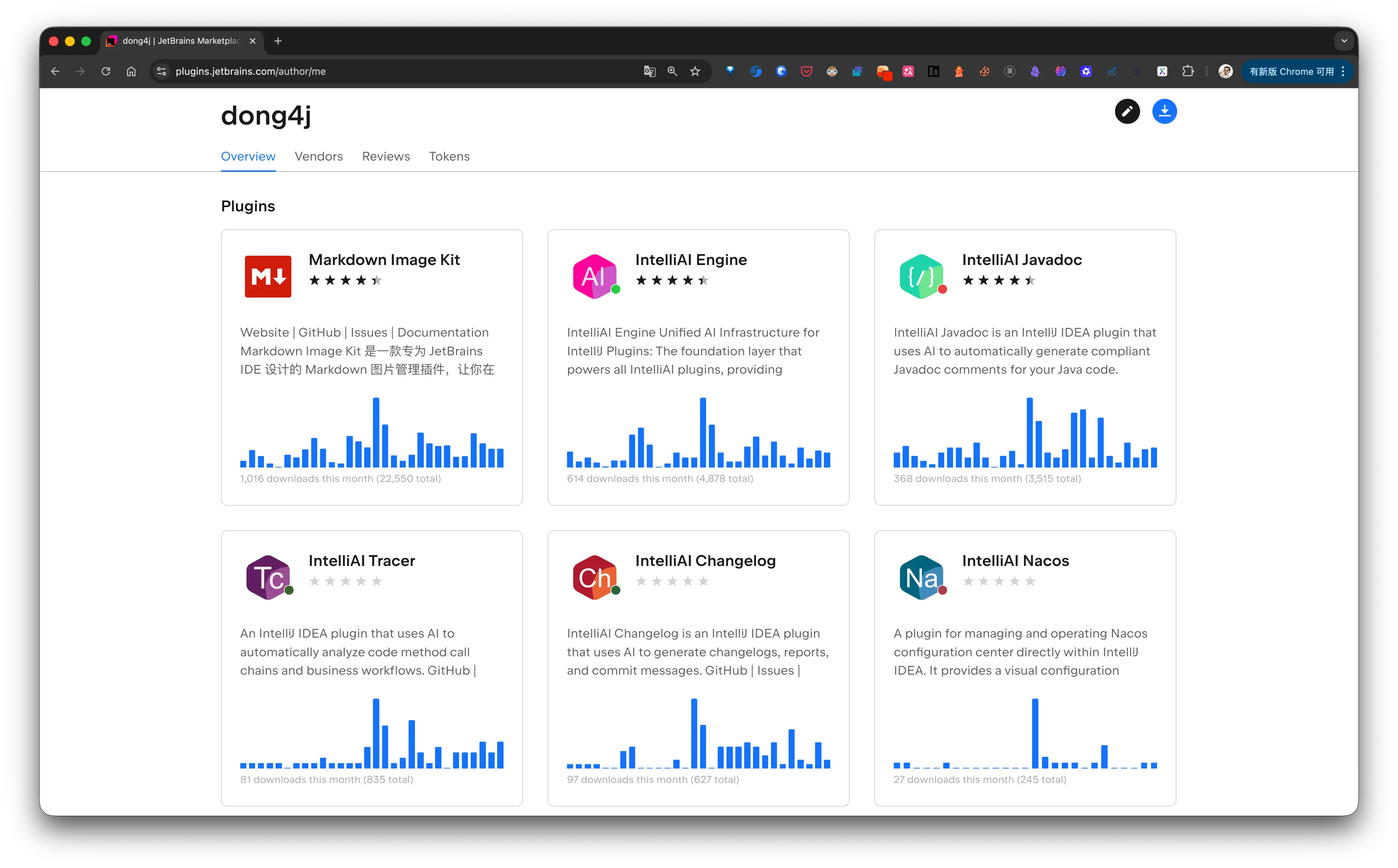The width and height of the screenshot is (1398, 868).
Task: Click the translate page icon in address bar
Action: [649, 71]
